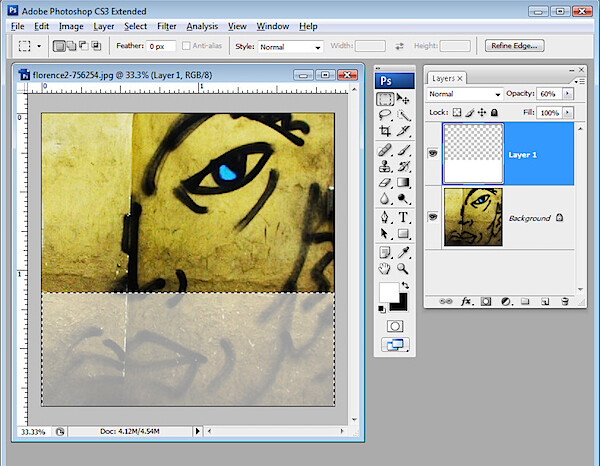Open the Filter menu
Viewport: 600px width, 466px height.
(166, 26)
